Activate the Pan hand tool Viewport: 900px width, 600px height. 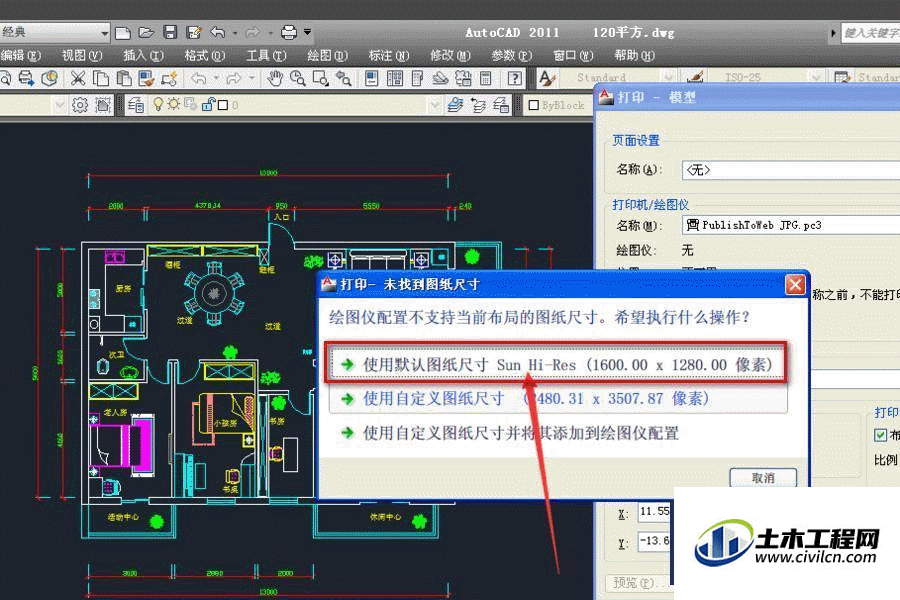point(275,78)
